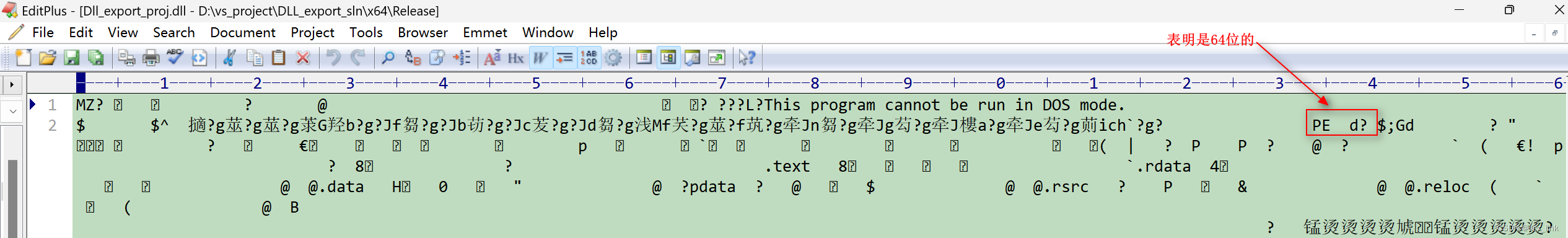1568x238 pixels.
Task: Toggle the Hx hex viewer icon
Action: [x=516, y=58]
